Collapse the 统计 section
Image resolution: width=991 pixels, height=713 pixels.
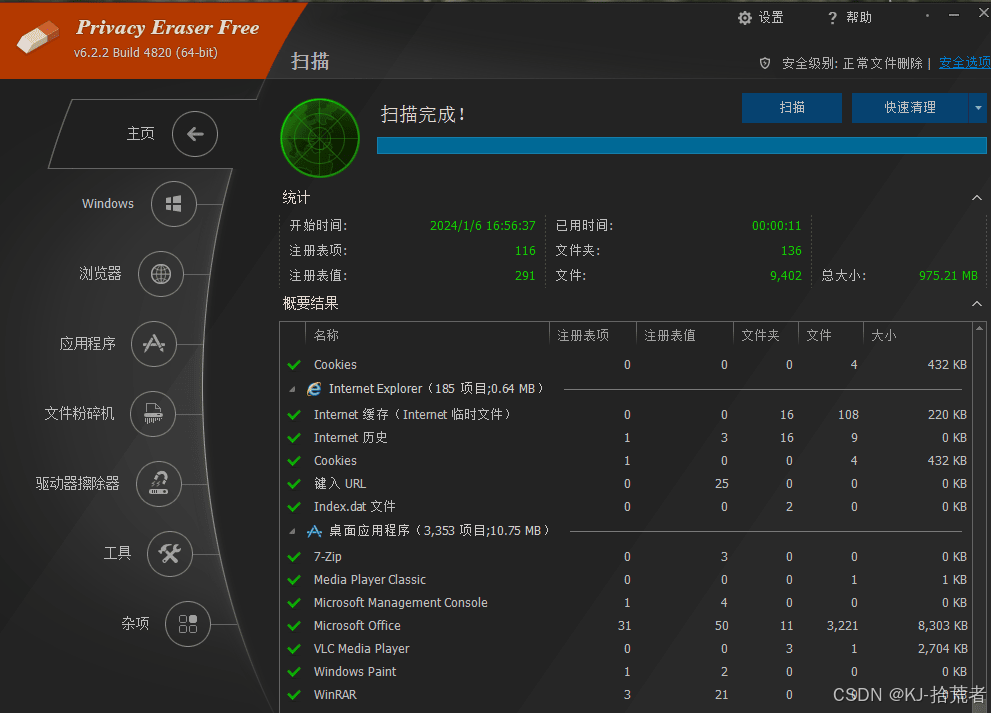pos(976,198)
